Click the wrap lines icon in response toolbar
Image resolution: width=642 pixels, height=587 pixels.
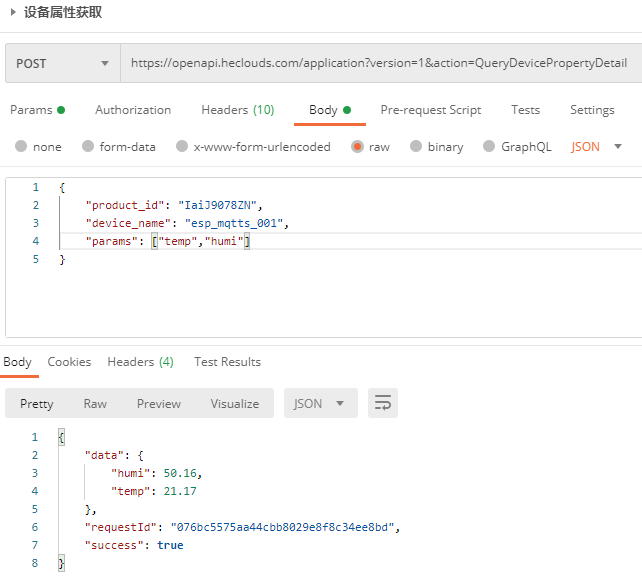pyautogui.click(x=382, y=403)
